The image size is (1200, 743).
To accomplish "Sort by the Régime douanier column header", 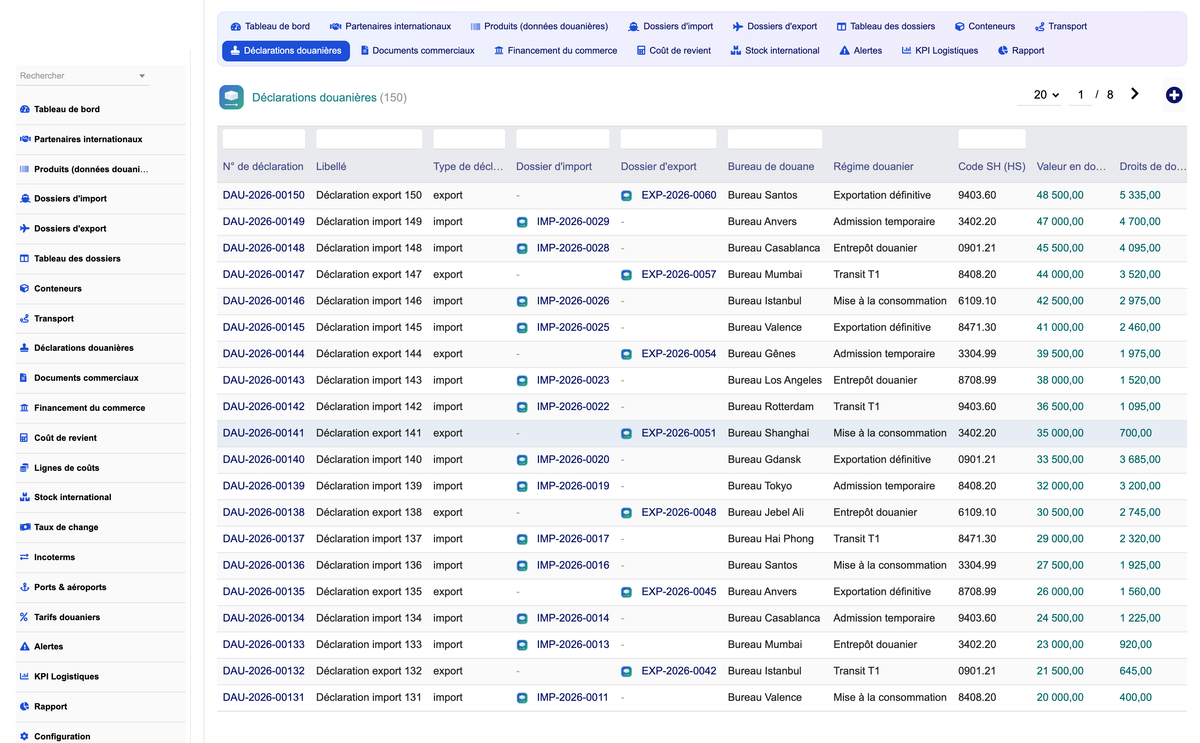I will (873, 167).
